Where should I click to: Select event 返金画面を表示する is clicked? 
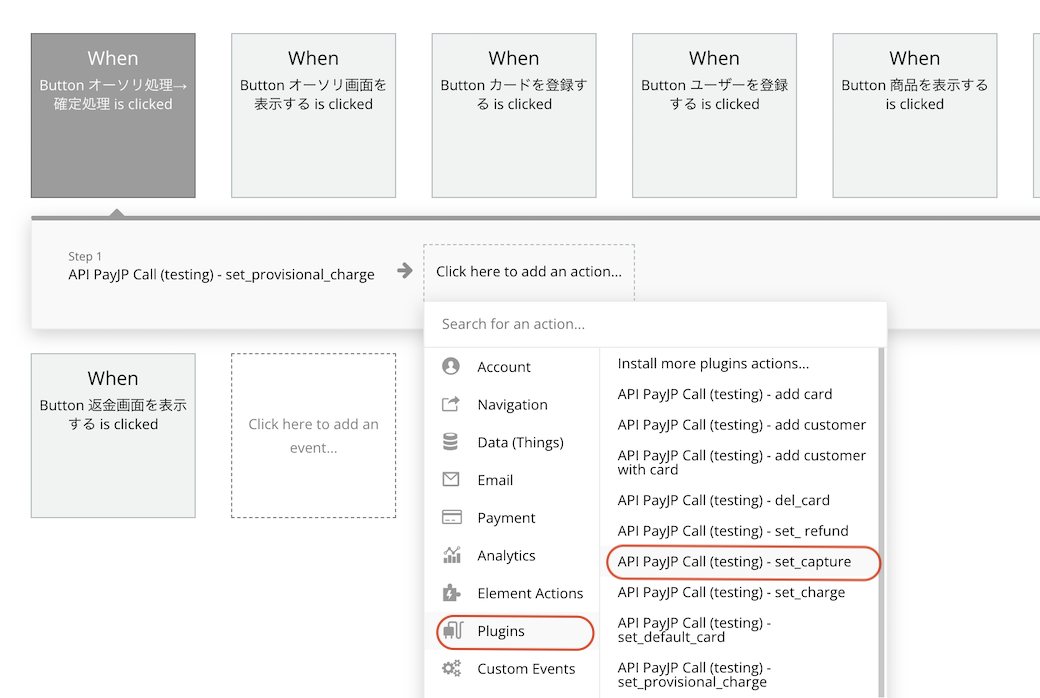pyautogui.click(x=113, y=435)
